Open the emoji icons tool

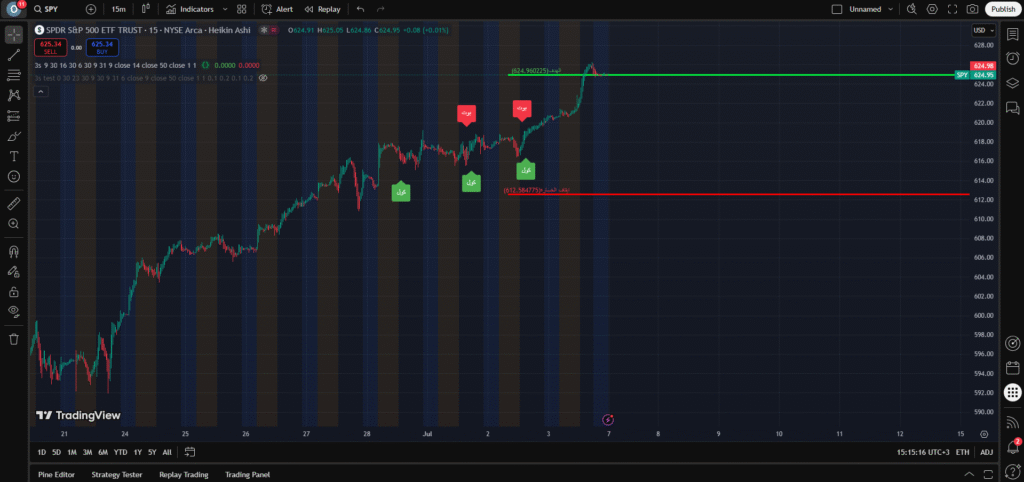(x=14, y=176)
